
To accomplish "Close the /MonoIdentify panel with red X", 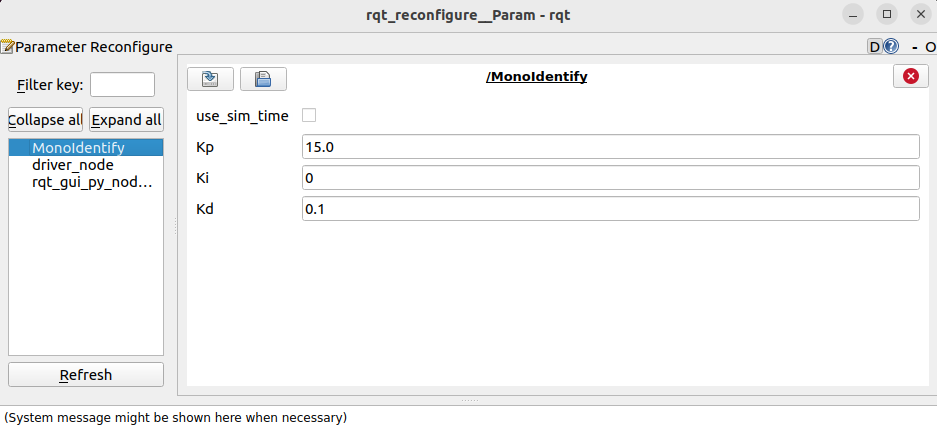I will pos(911,76).
